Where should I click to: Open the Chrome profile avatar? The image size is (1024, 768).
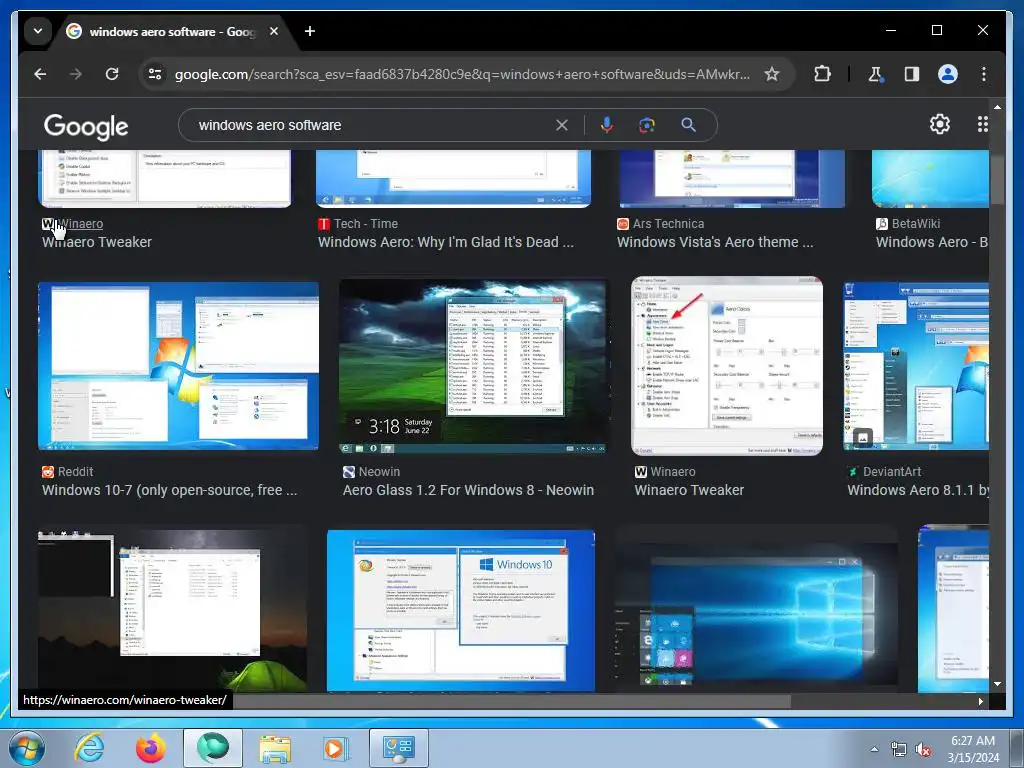(948, 74)
